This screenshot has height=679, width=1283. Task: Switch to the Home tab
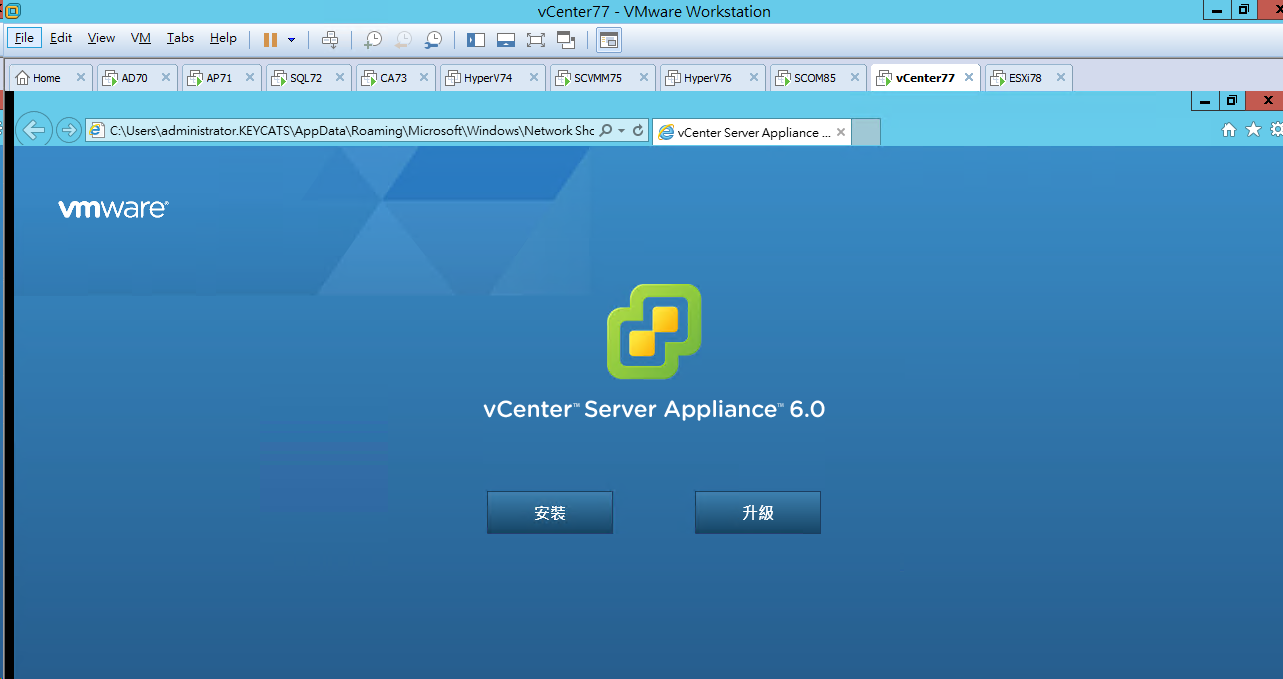(x=46, y=78)
